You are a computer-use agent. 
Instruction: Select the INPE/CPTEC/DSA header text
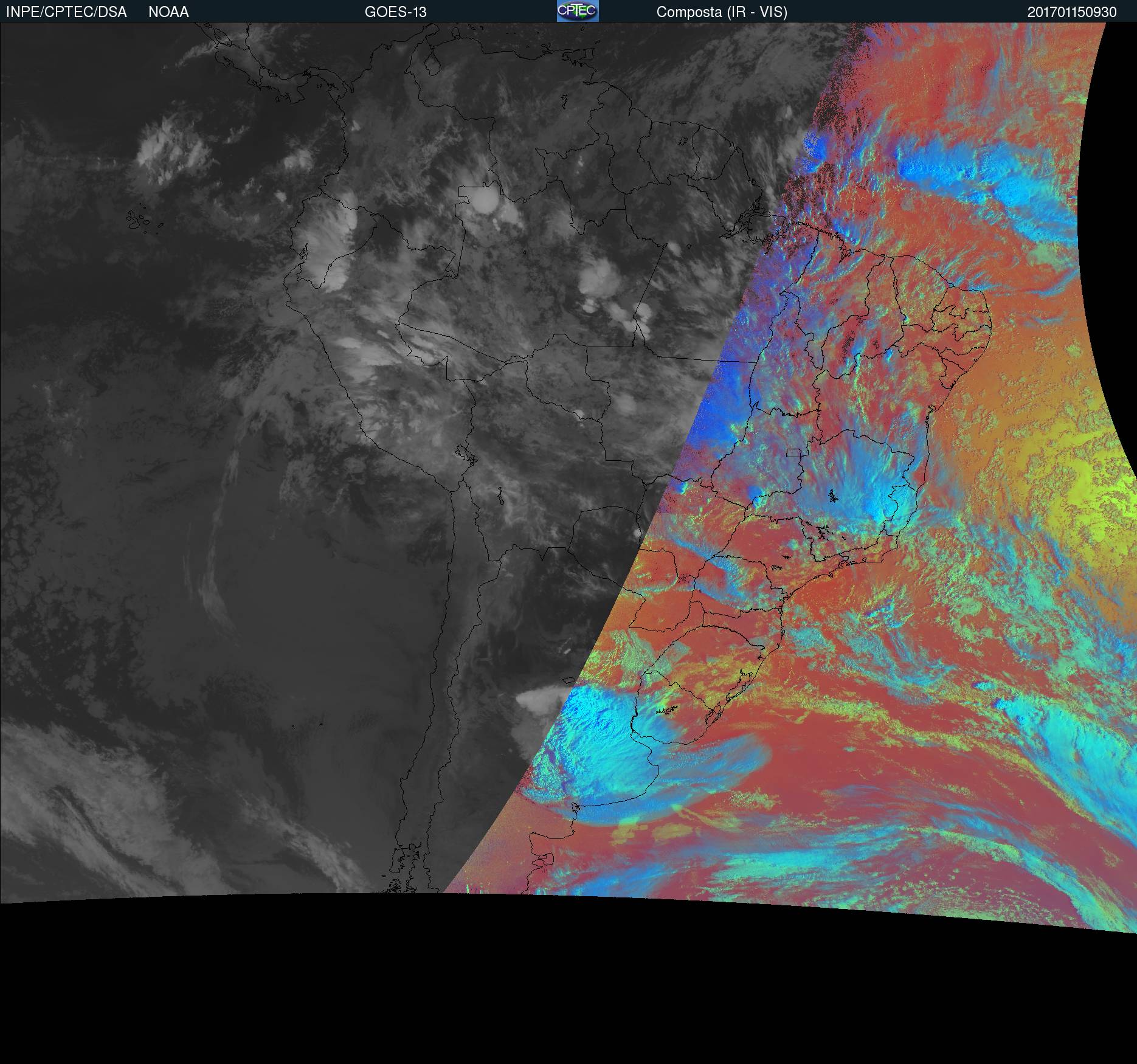pos(66,12)
